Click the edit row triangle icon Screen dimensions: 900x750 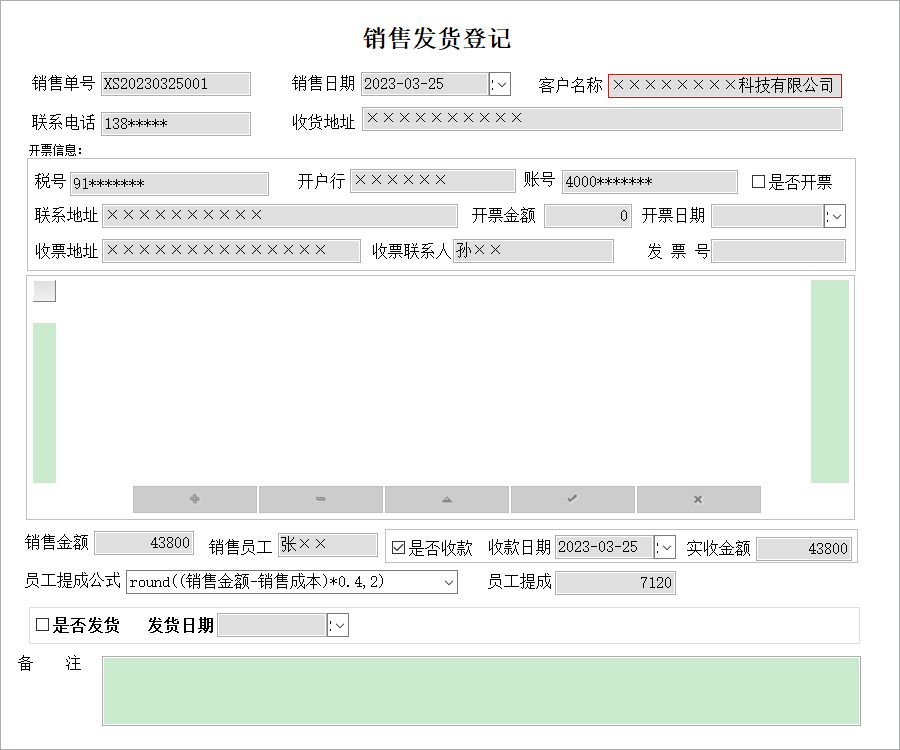[x=447, y=499]
